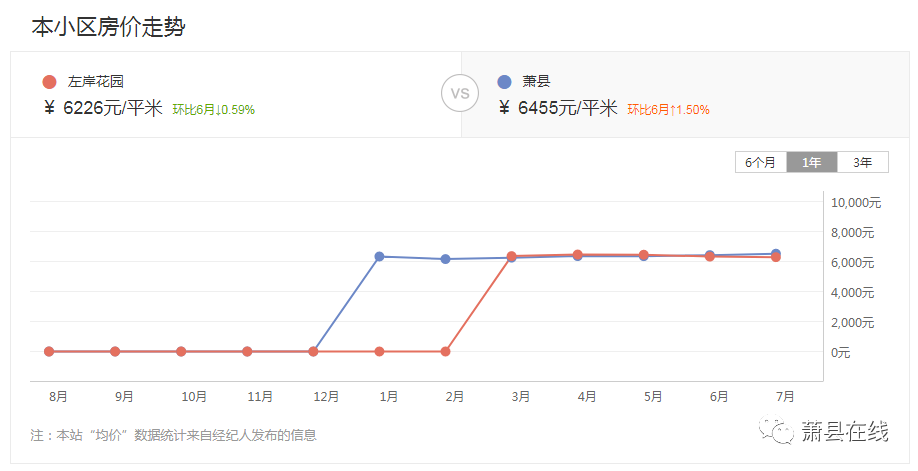Switch to the 3年 time range tab
The height and width of the screenshot is (471, 918).
pyautogui.click(x=862, y=162)
